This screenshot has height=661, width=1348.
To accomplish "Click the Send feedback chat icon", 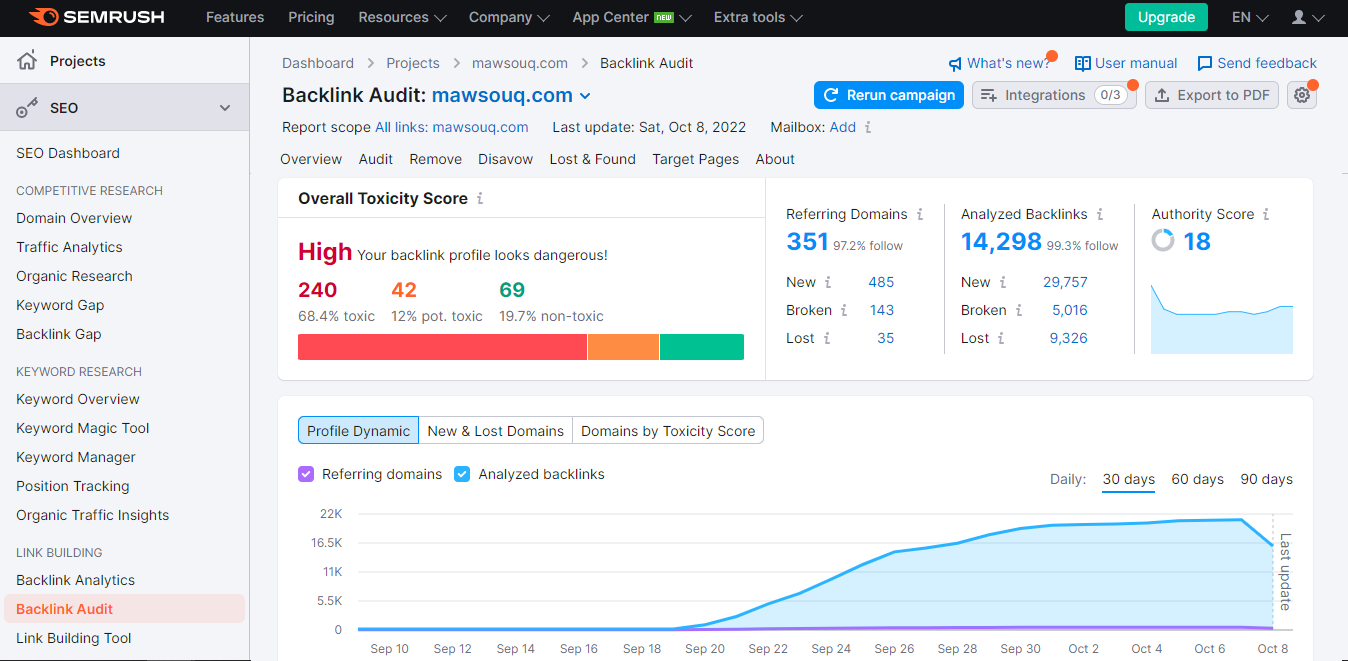I will 1205,64.
